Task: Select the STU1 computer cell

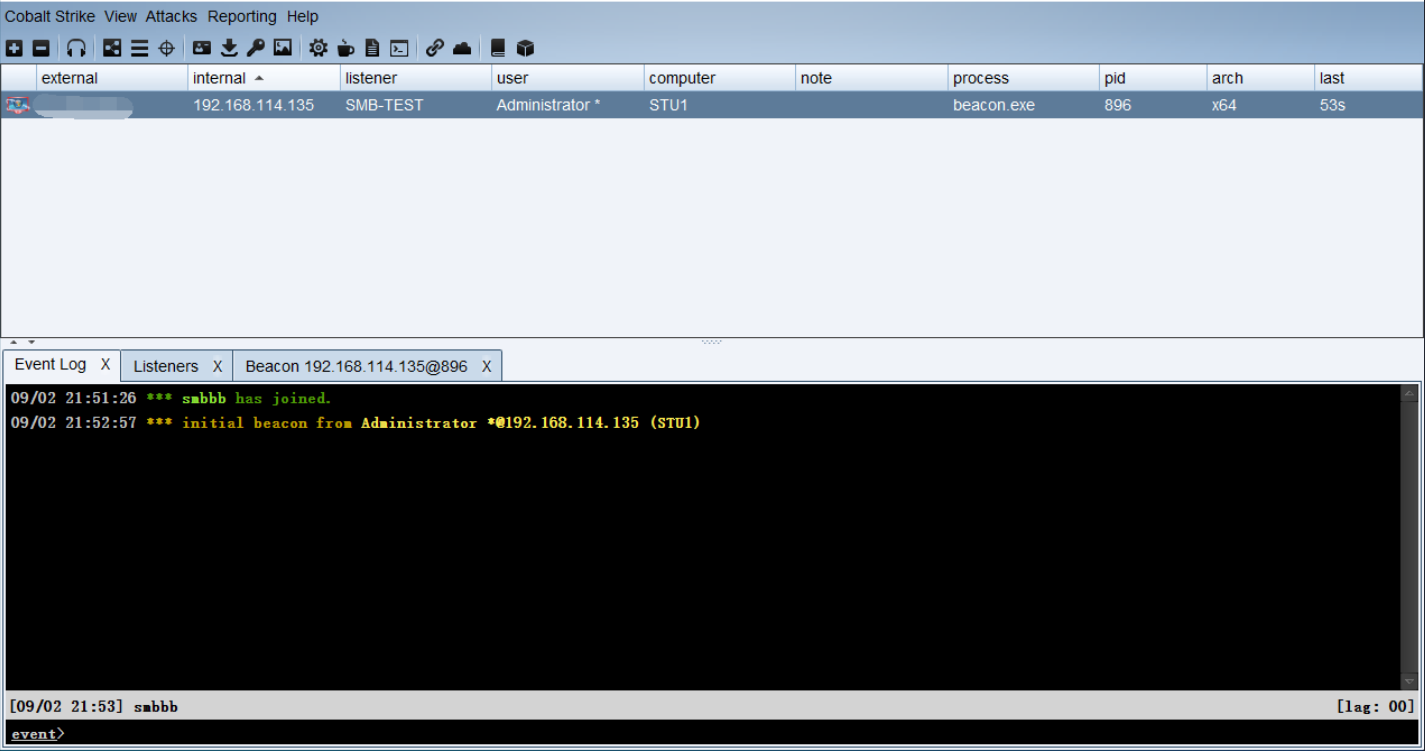Action: (720, 105)
